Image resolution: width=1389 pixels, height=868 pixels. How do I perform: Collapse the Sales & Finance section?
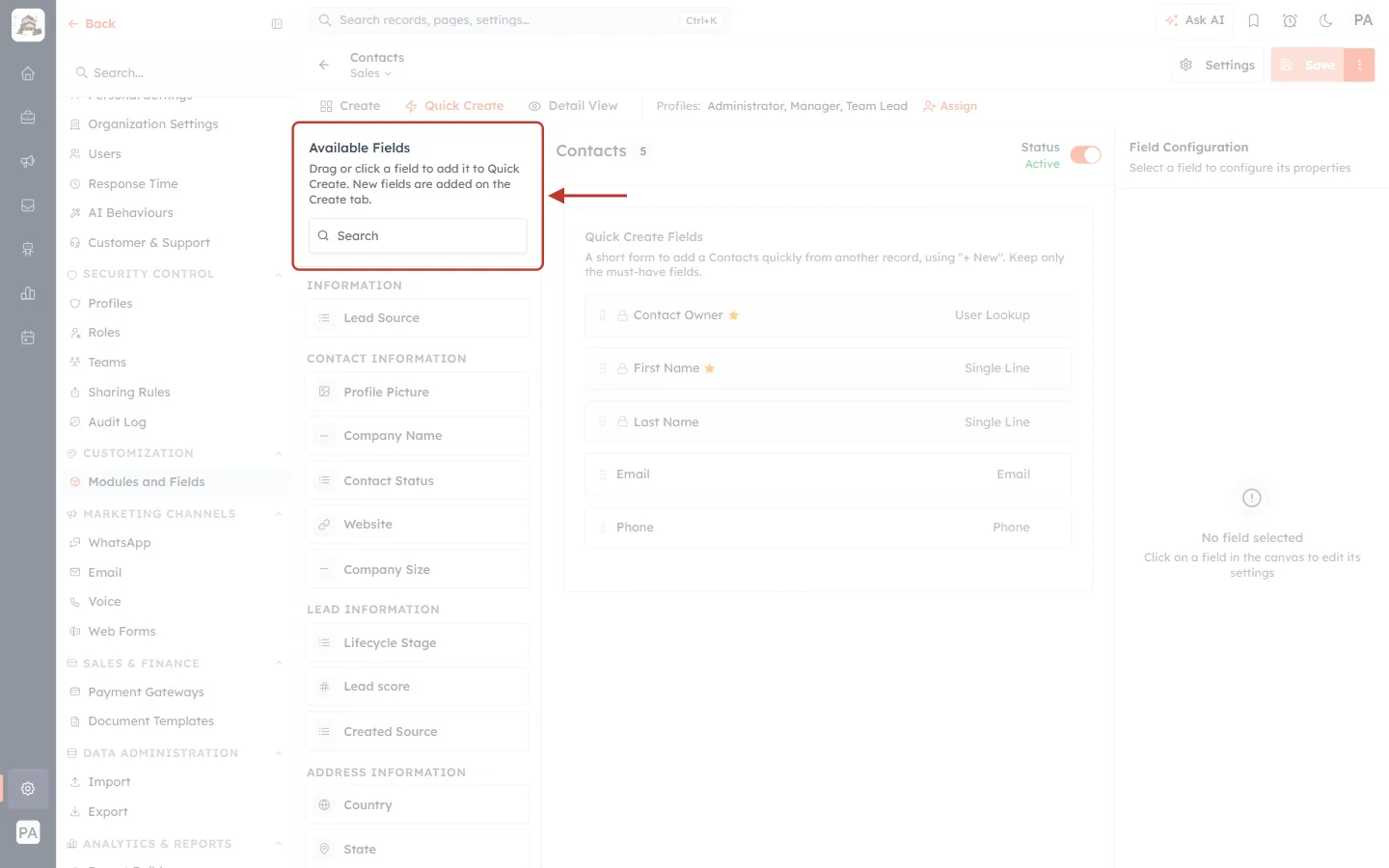click(279, 664)
